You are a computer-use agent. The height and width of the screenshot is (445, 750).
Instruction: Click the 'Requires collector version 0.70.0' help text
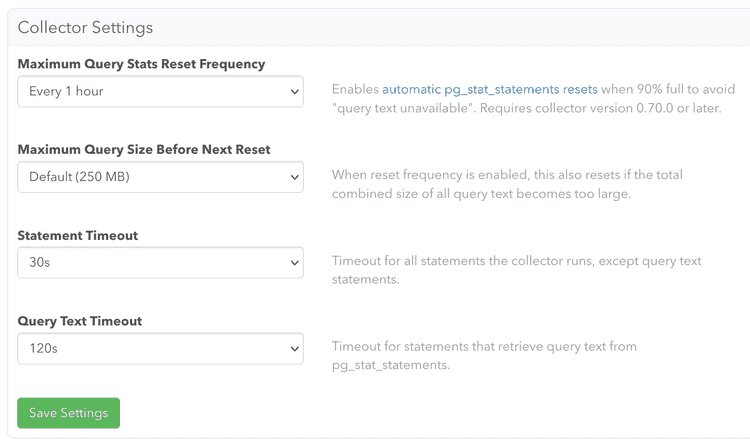coord(600,108)
